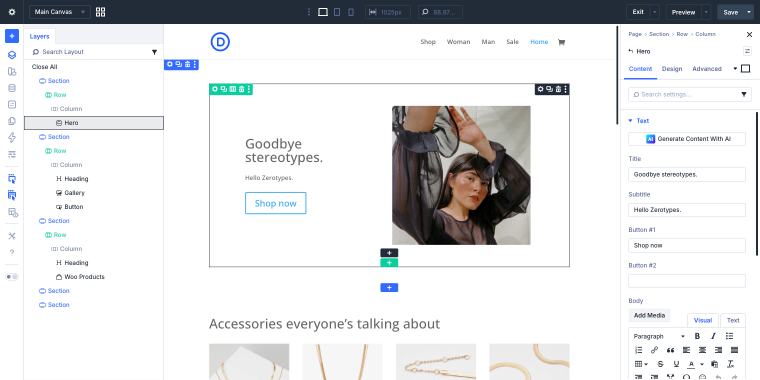Apply underline in body editor
Viewport: 760px width, 380px height.
pyautogui.click(x=676, y=364)
